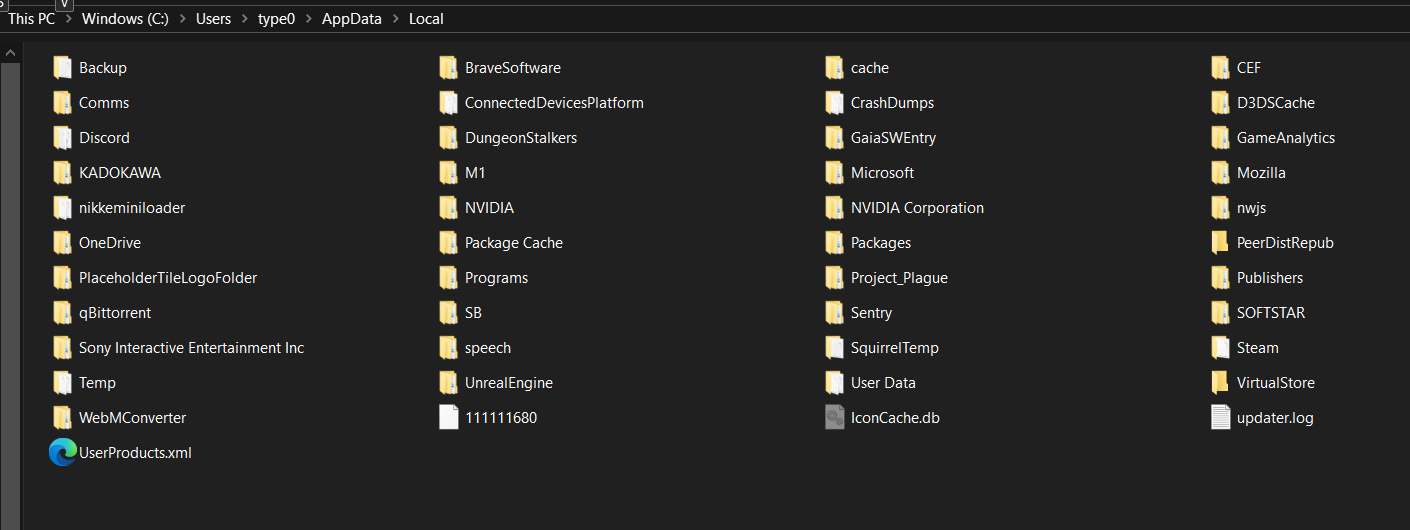Select the NVIDIA folder icon
The height and width of the screenshot is (530, 1410).
448,208
